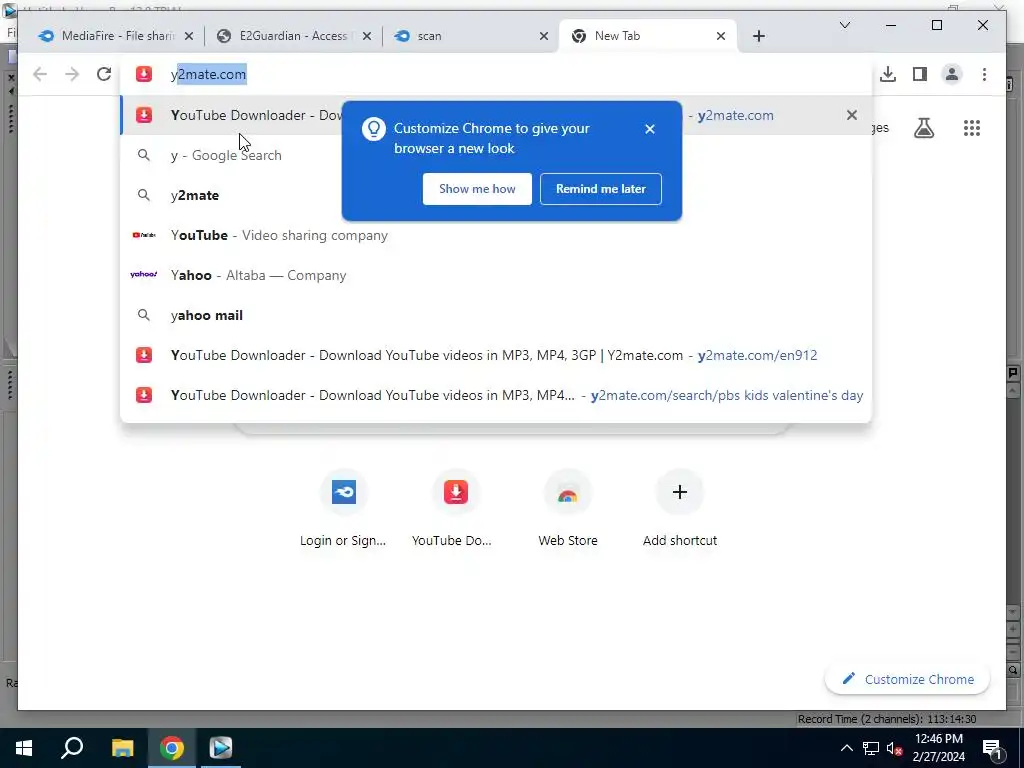Open the Search Labs flask icon
This screenshot has height=768, width=1024.
point(923,128)
